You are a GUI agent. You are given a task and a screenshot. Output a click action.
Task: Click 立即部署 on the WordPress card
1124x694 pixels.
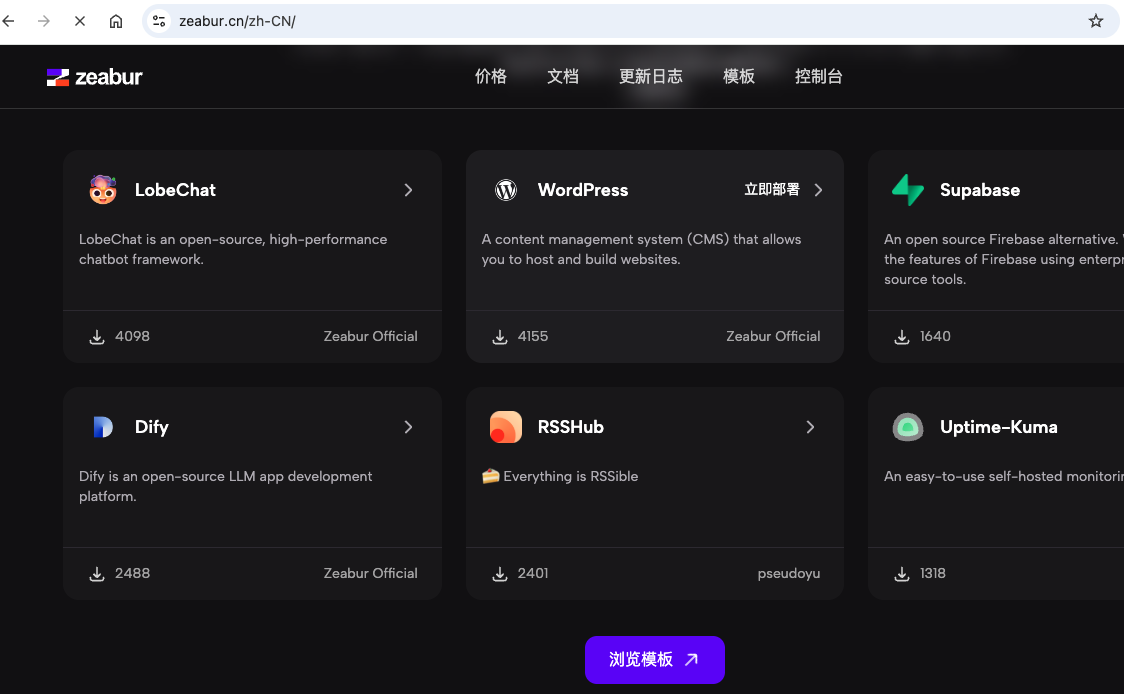[x=772, y=190]
